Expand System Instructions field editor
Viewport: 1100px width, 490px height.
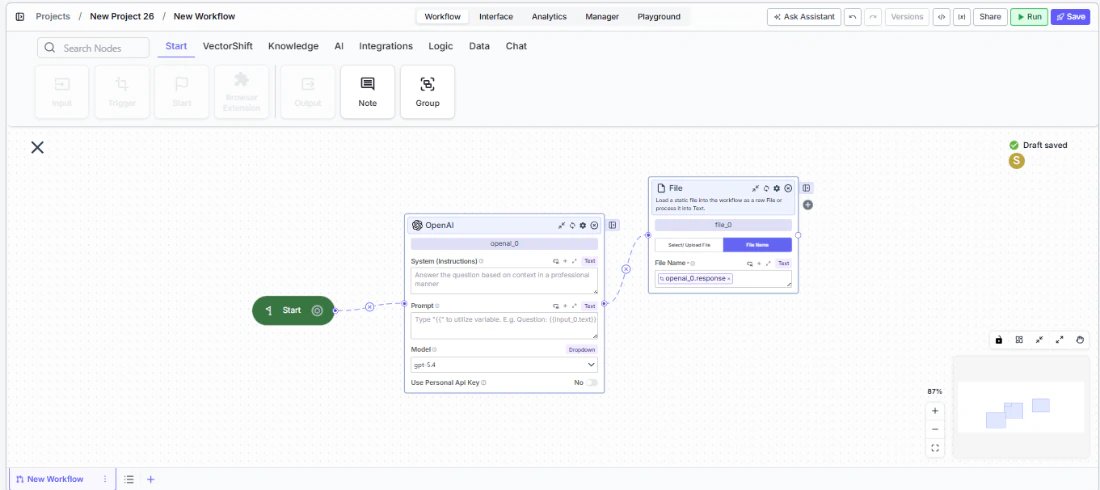tap(575, 261)
